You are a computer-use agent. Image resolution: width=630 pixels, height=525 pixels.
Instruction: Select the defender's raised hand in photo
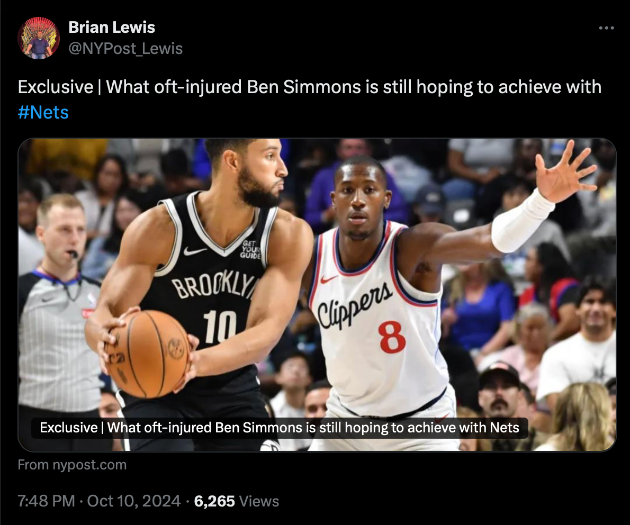pos(565,171)
